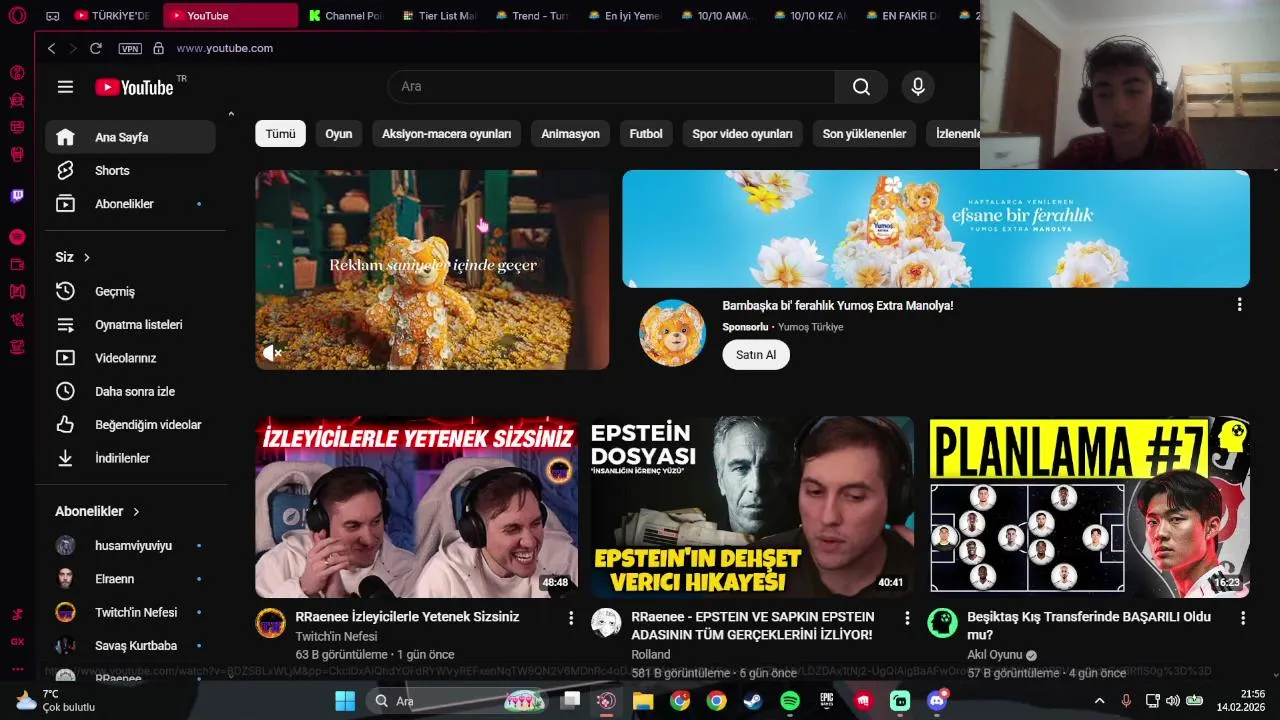Screen dimensions: 1280x720
Task: Open Opera main menu logo
Action: (17, 15)
